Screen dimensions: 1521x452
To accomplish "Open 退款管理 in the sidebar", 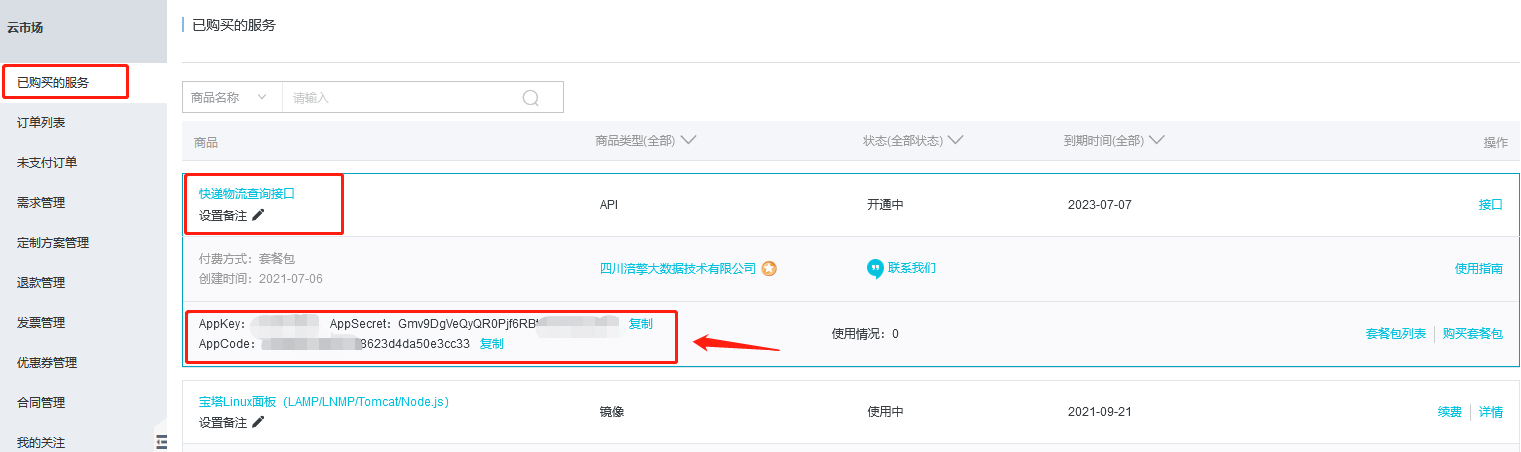I will click(x=41, y=282).
